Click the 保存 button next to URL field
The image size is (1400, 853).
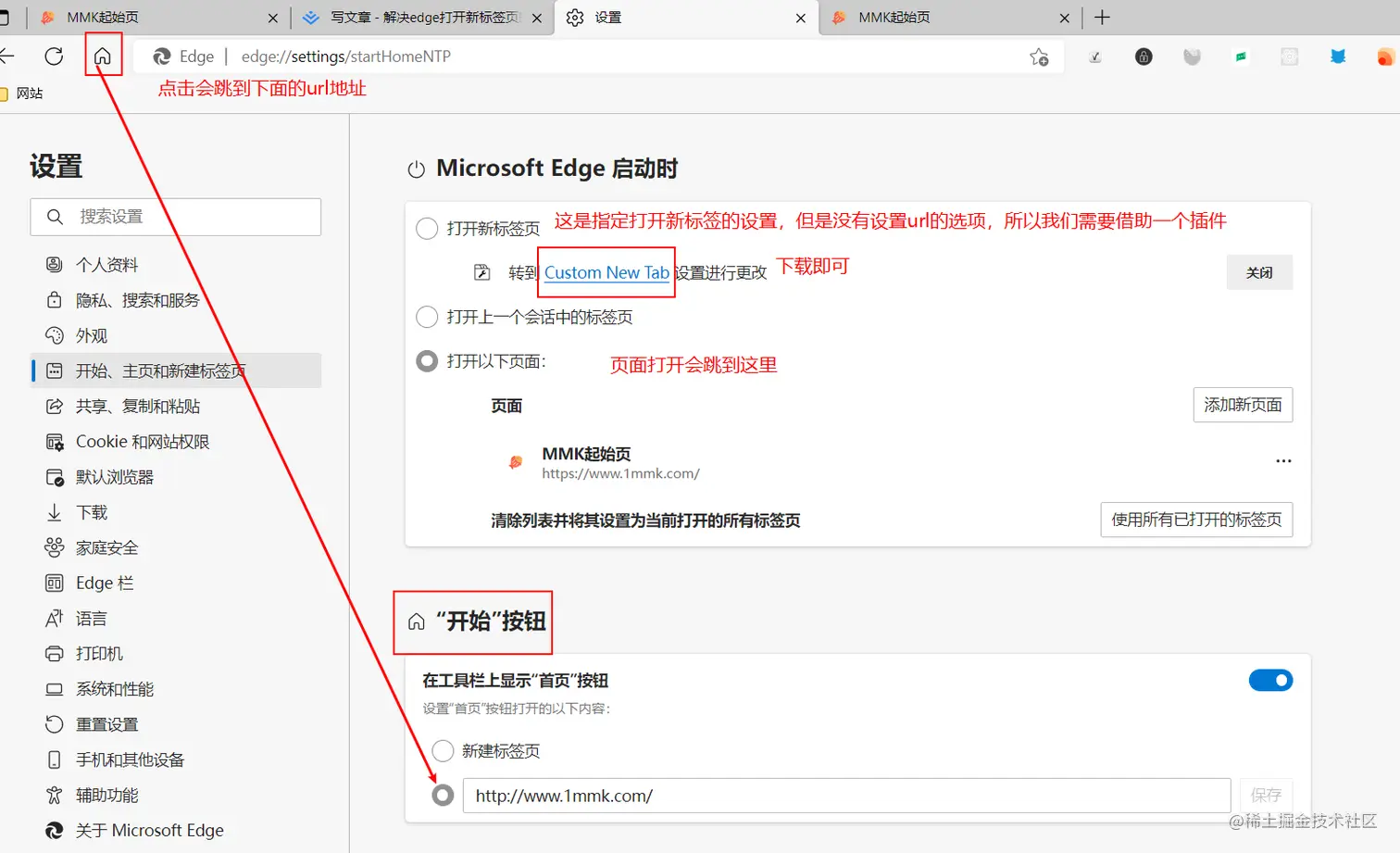tap(1265, 796)
